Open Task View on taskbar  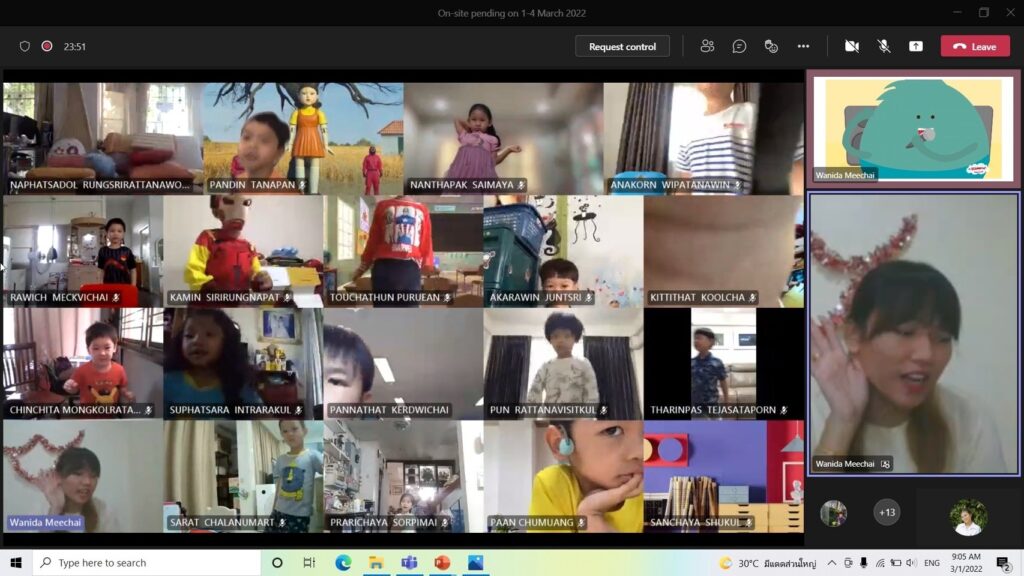point(309,563)
